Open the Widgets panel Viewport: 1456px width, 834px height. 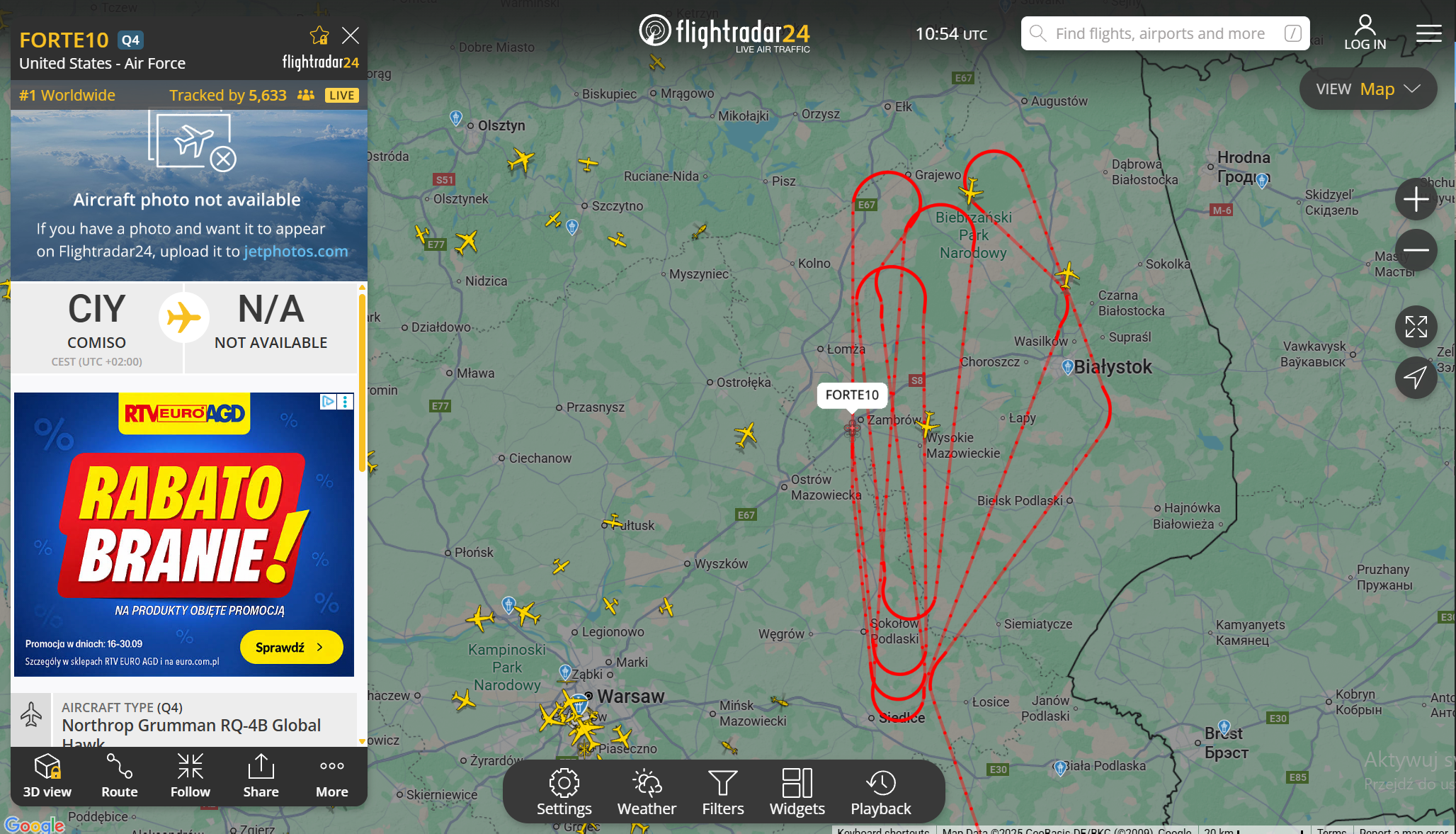(797, 792)
